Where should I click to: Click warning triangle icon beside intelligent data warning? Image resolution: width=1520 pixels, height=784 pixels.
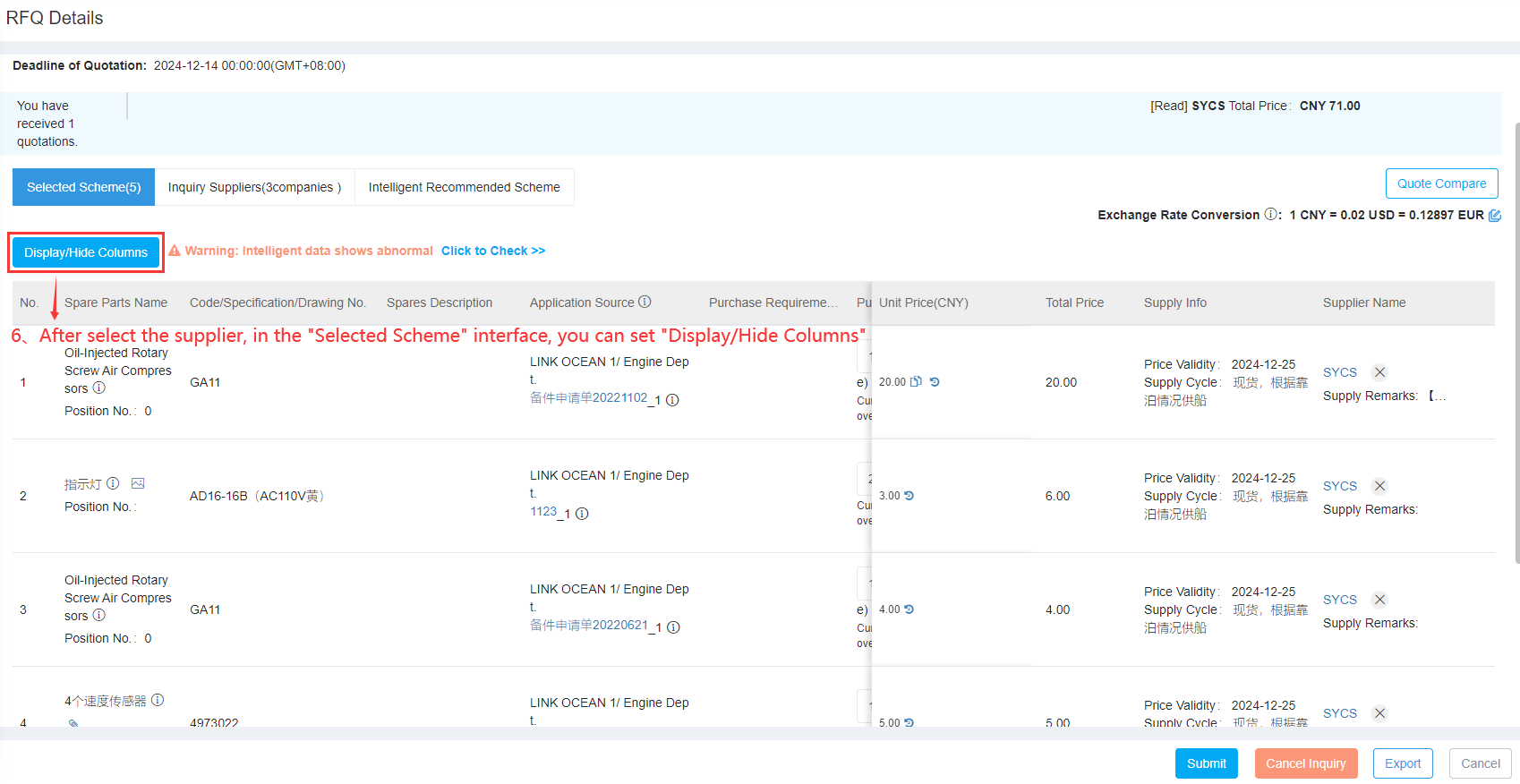click(x=175, y=251)
